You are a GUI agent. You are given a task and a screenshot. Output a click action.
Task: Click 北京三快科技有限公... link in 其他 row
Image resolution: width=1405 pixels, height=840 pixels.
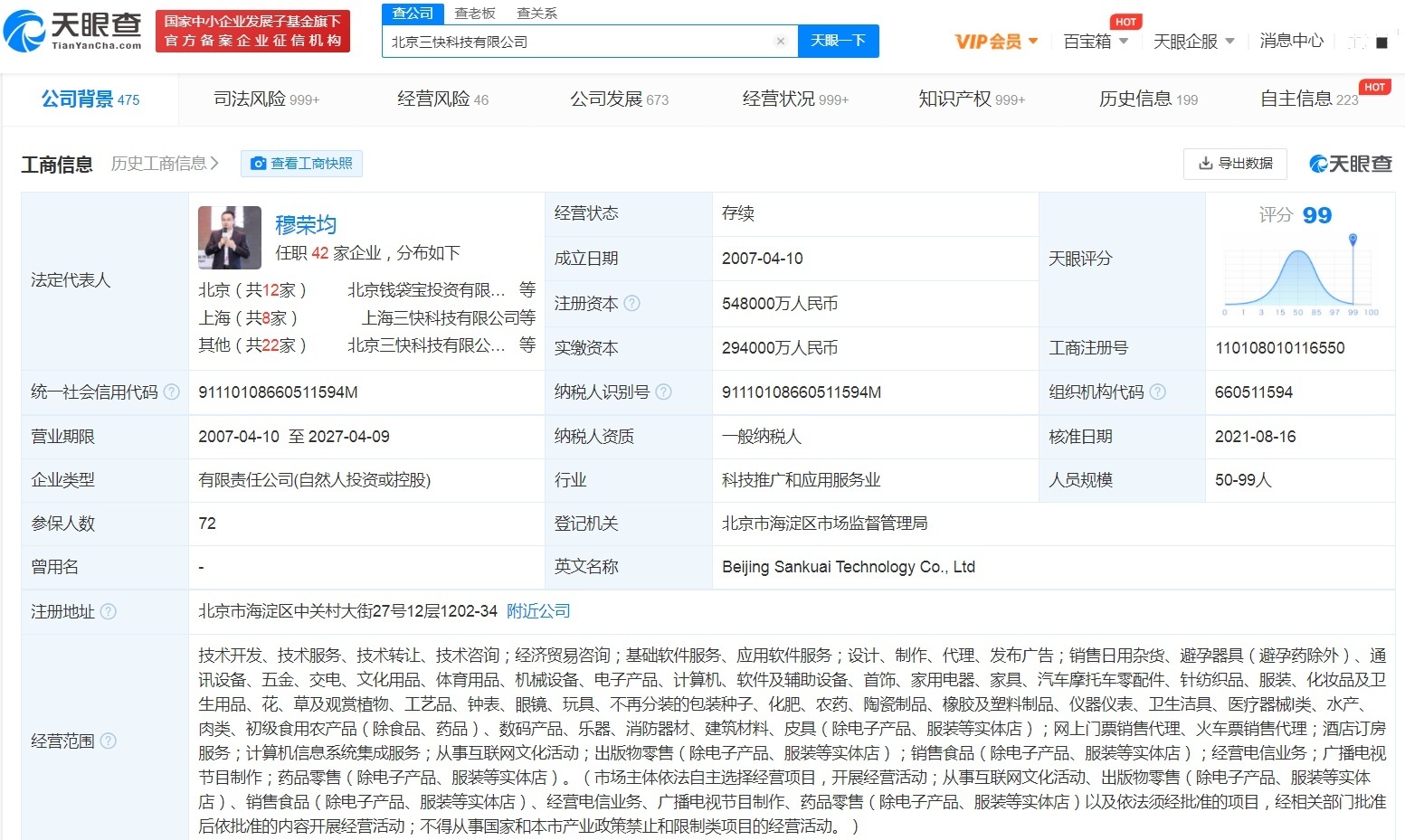[x=426, y=345]
